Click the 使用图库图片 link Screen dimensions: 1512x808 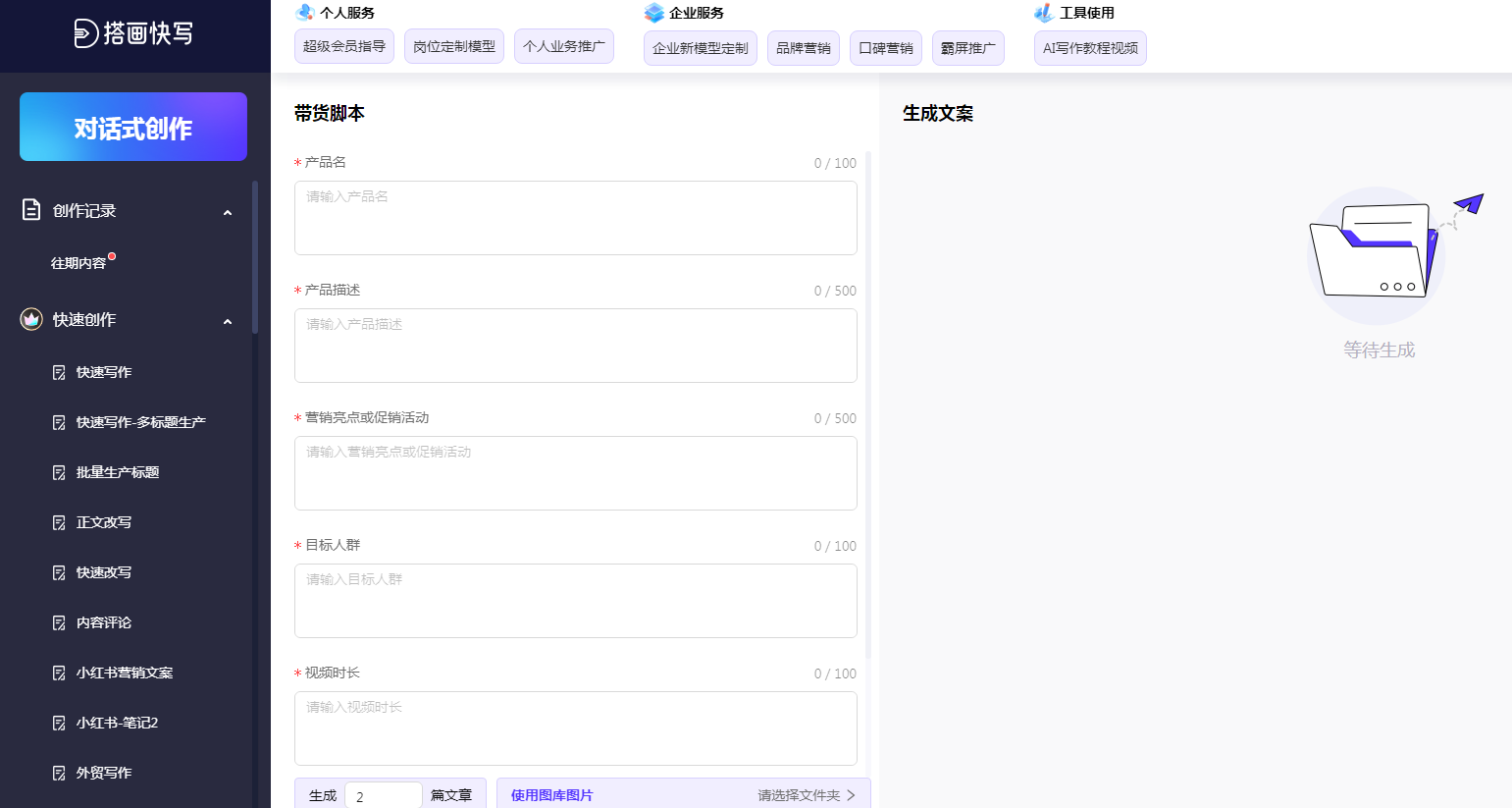tap(550, 795)
